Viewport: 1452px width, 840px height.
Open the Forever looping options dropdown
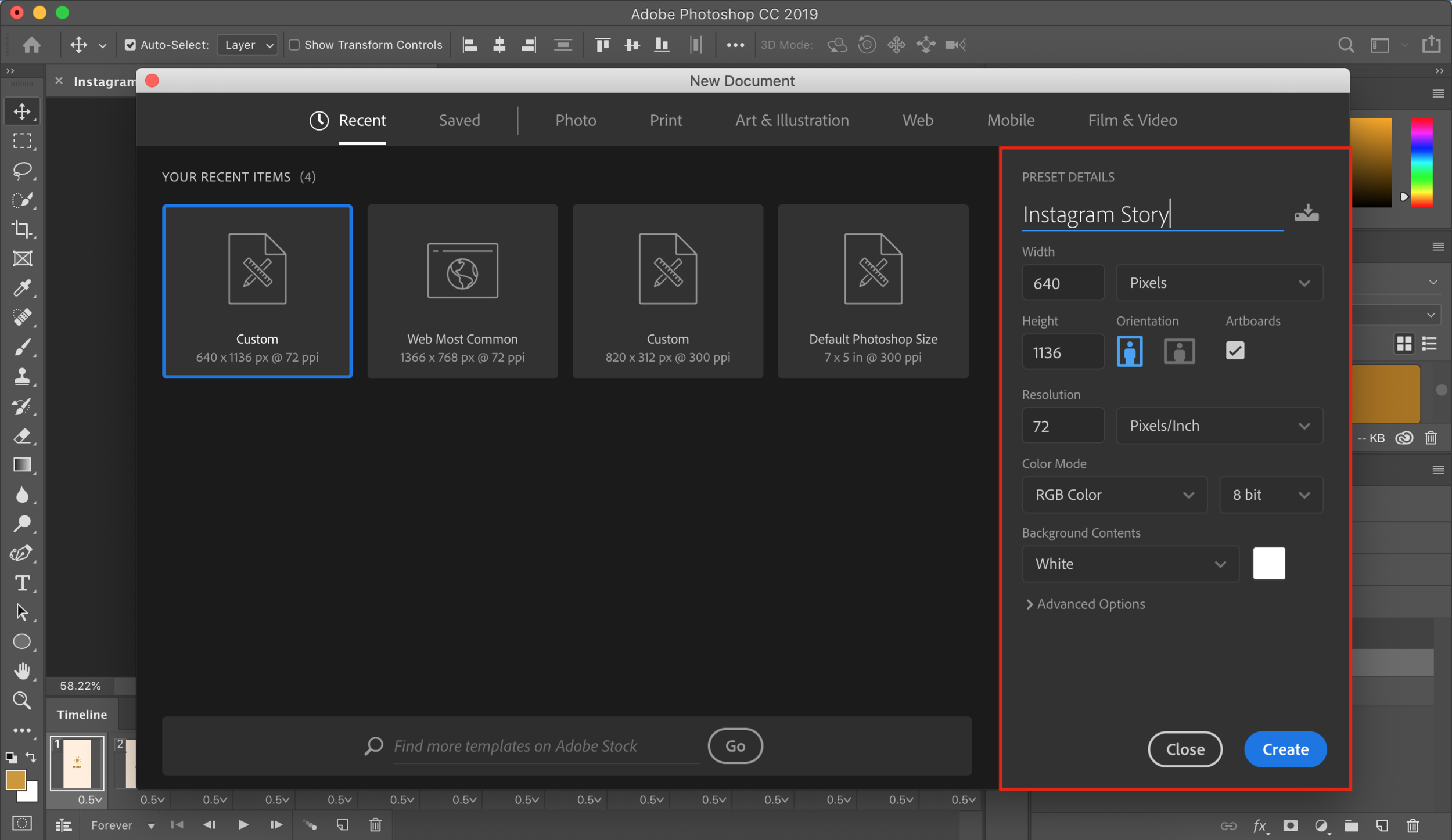(x=123, y=825)
